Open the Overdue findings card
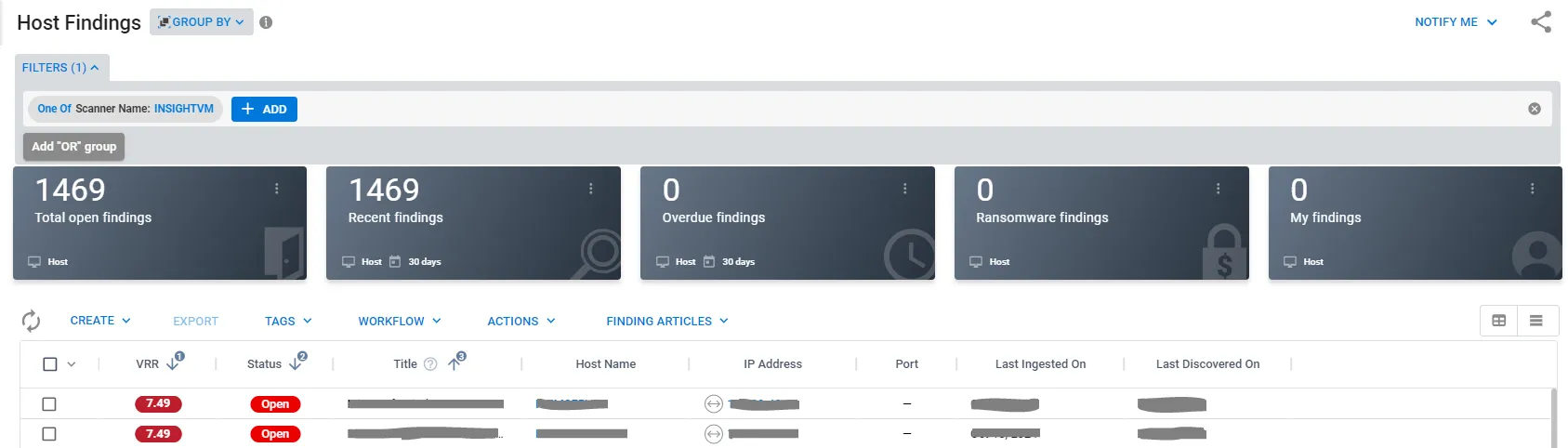Image resolution: width=1568 pixels, height=448 pixels. pos(787,223)
